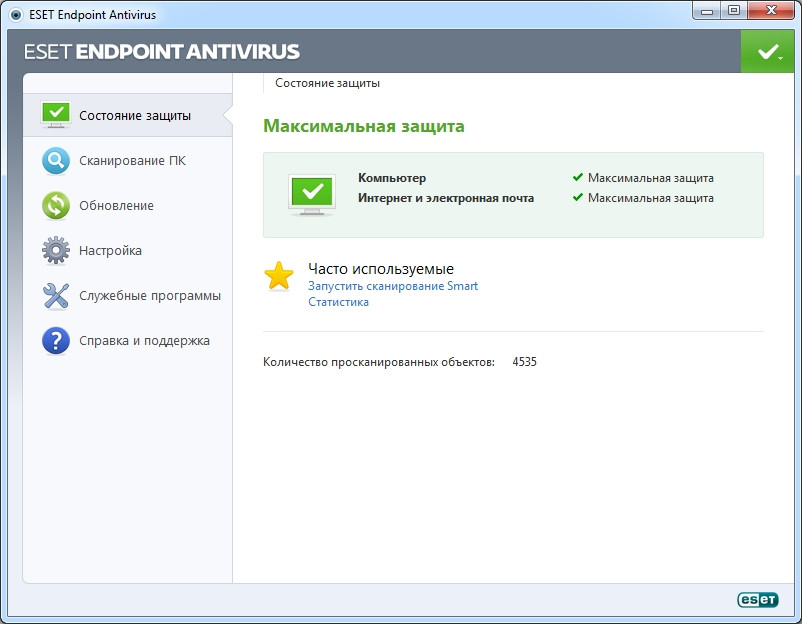Click Максимальная защита status for Компьютер

(651, 178)
